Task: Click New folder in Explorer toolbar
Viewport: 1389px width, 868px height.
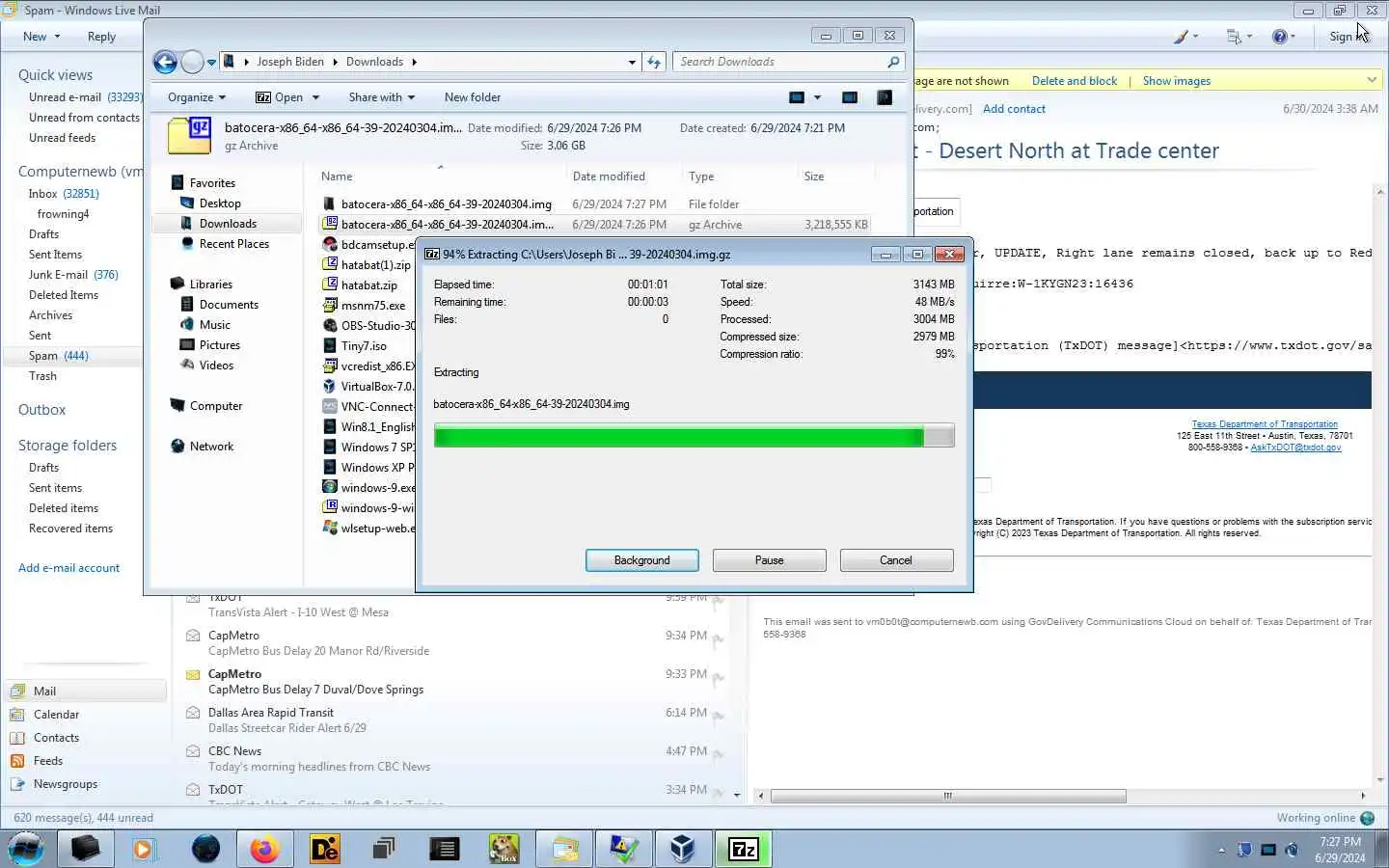Action: 473,97
